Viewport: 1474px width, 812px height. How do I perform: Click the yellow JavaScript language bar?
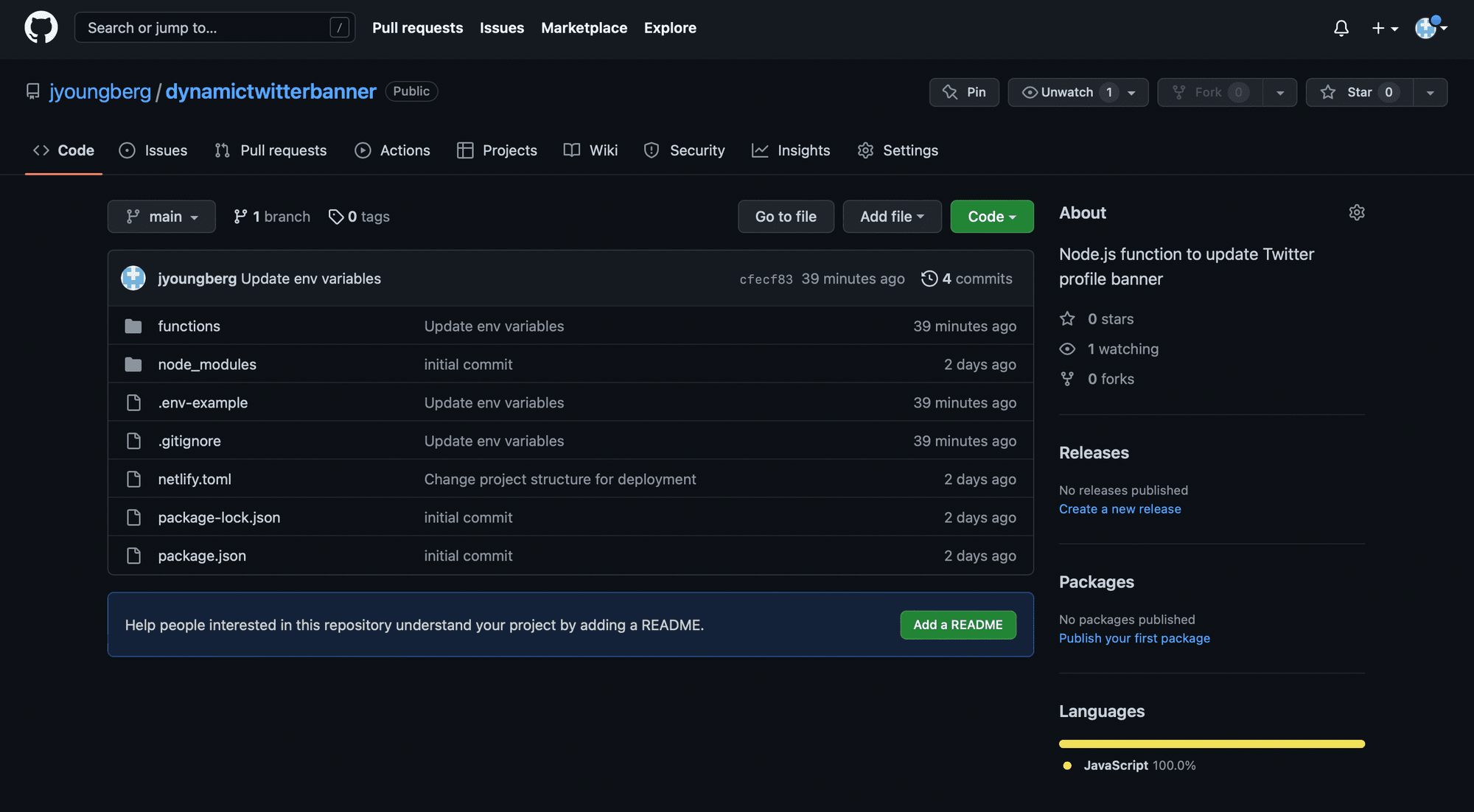pos(1212,744)
